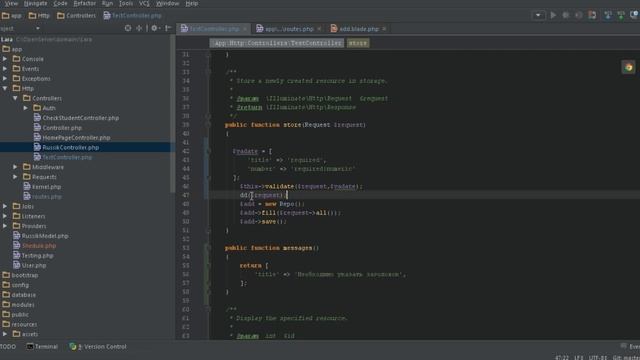
Task: Open the Code menu
Action: pyautogui.click(x=60, y=3)
